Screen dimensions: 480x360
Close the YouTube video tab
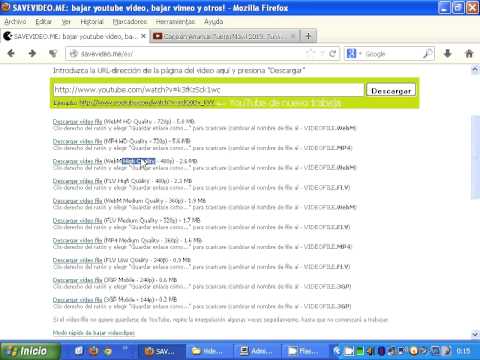pos(293,36)
